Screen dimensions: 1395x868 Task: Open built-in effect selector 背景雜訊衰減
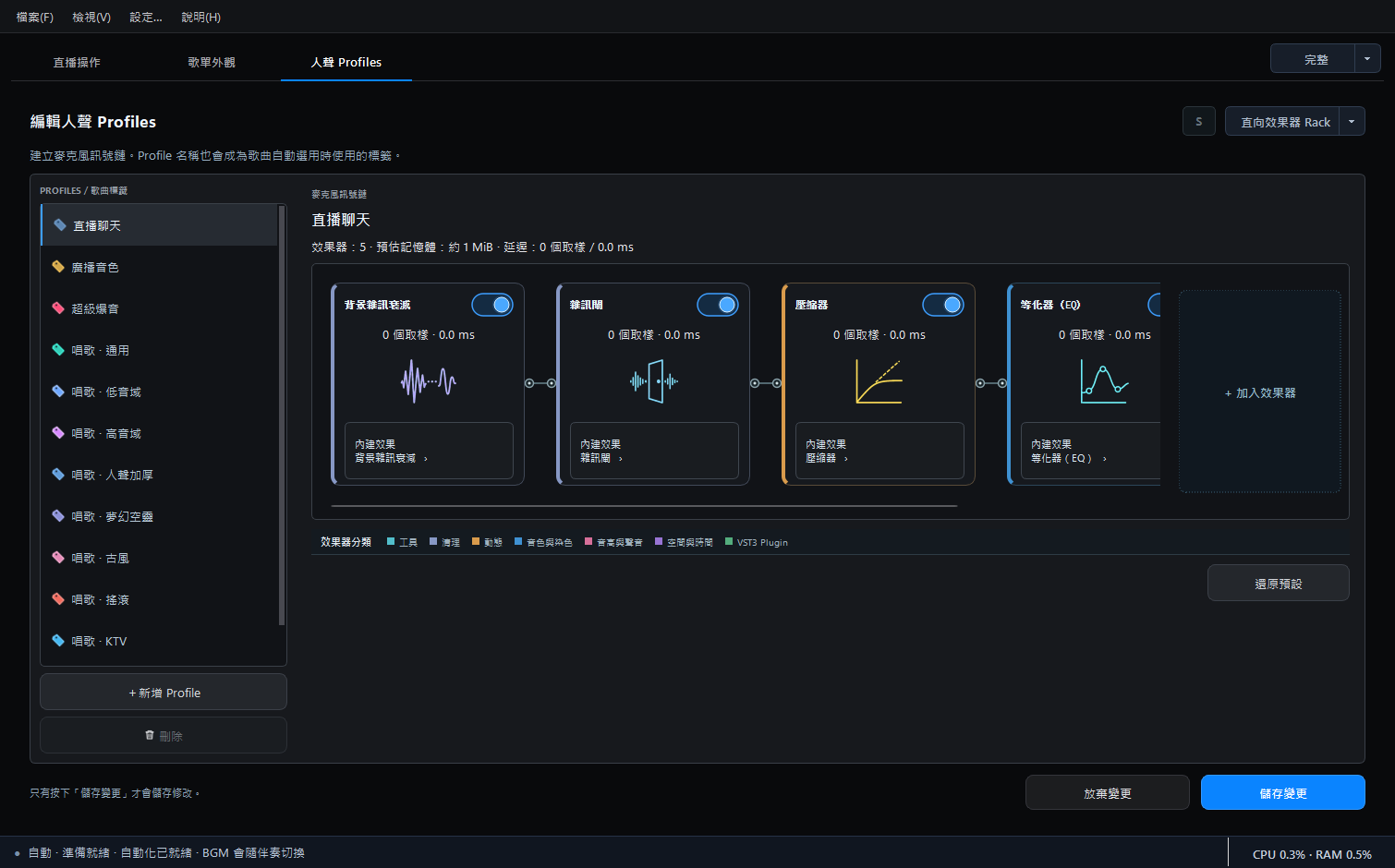[429, 451]
